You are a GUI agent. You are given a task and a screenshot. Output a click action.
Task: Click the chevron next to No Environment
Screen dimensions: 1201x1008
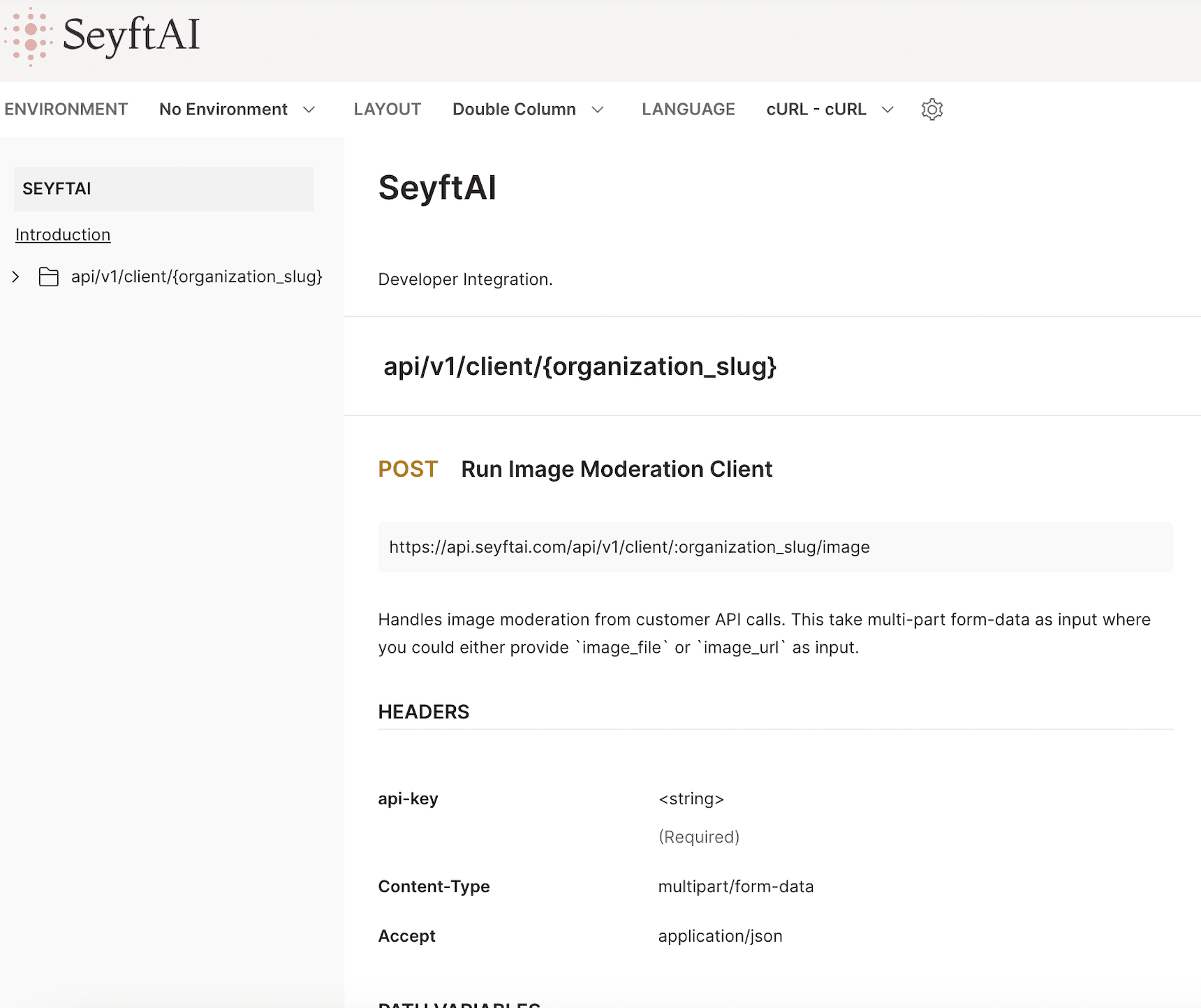coord(309,110)
